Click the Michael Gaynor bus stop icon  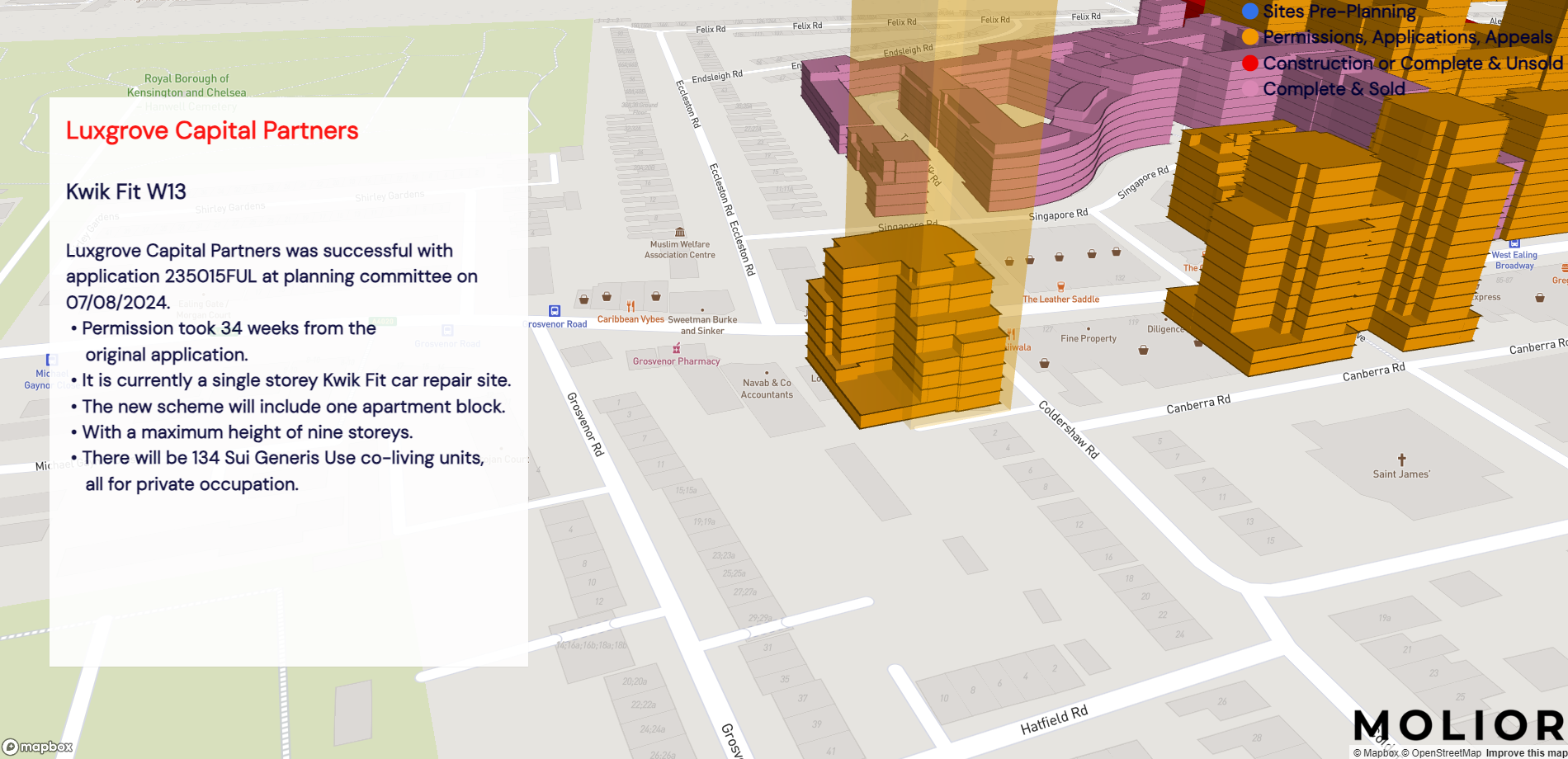pyautogui.click(x=52, y=360)
